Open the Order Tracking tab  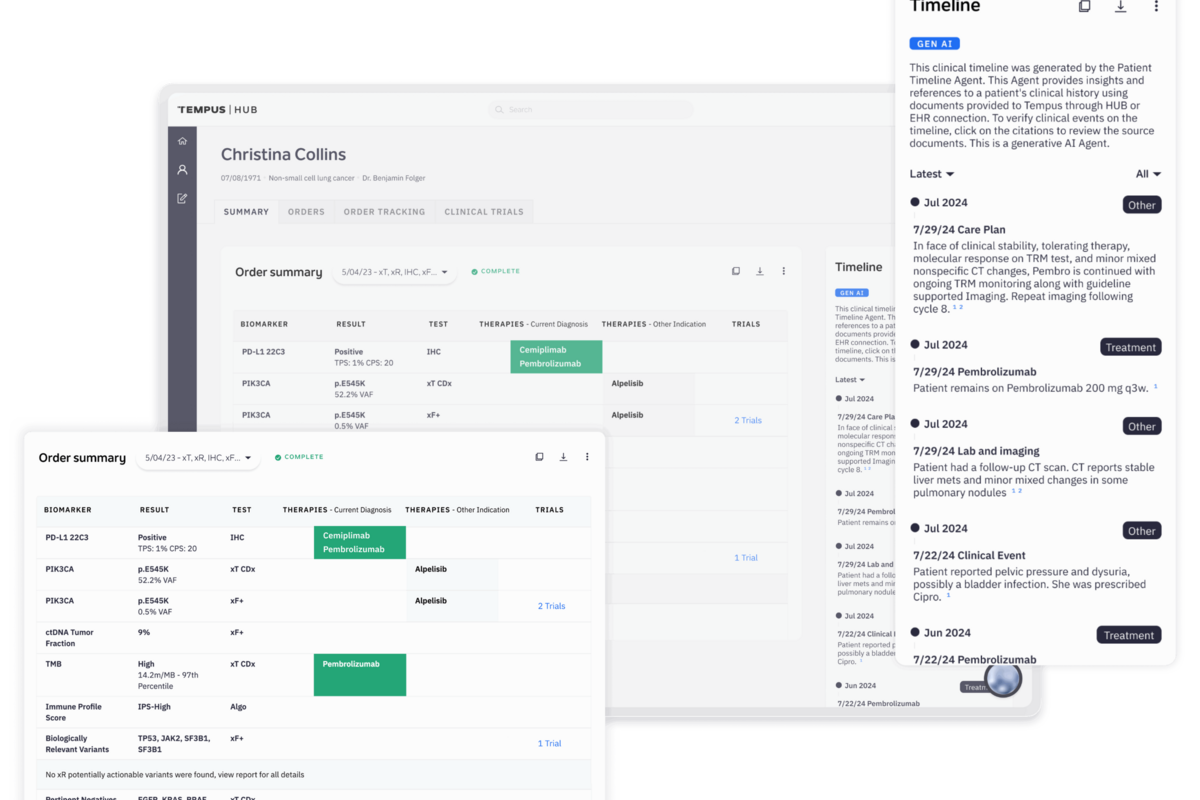click(x=384, y=211)
